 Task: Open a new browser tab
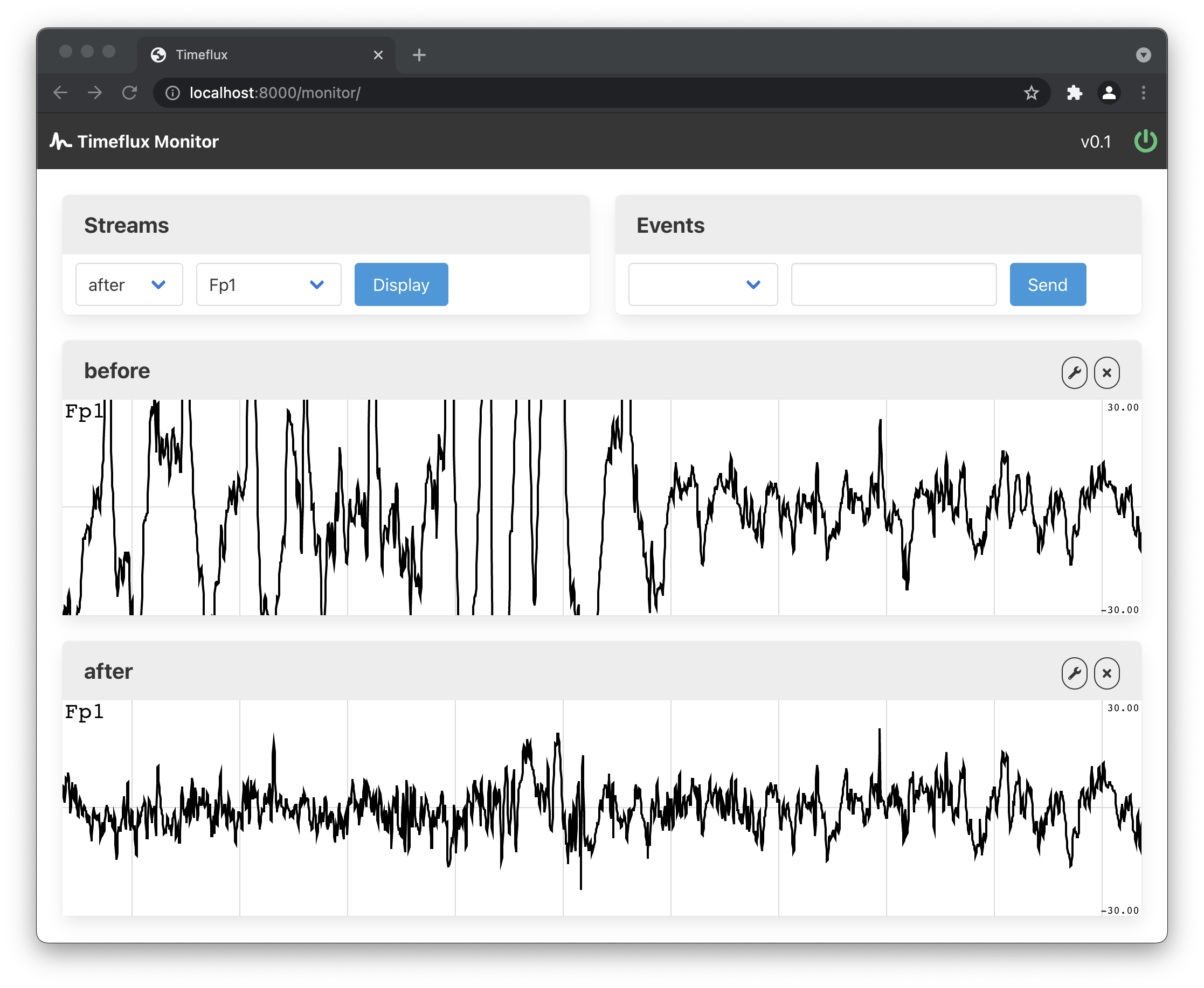click(x=419, y=54)
